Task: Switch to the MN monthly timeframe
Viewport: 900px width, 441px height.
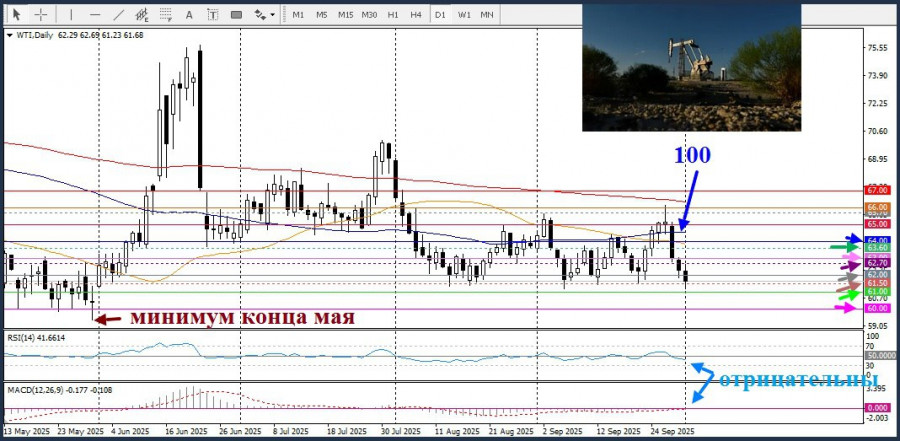Action: click(487, 15)
